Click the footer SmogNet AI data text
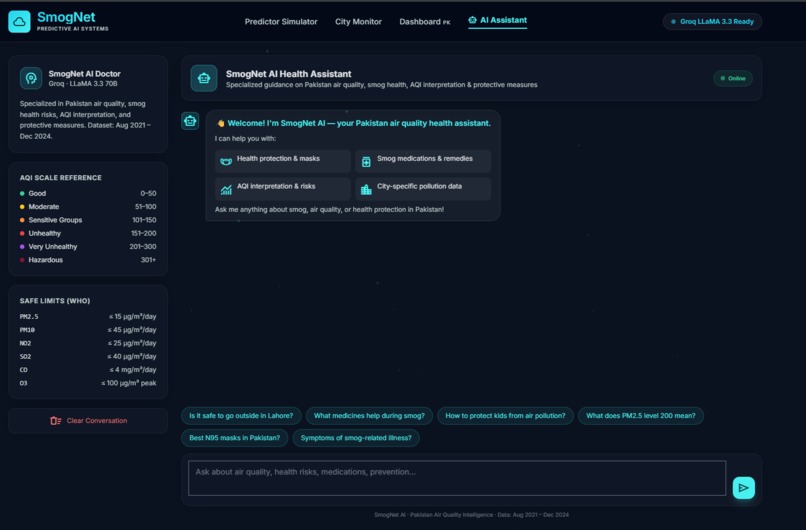Screen dimensions: 806x530 point(471,515)
